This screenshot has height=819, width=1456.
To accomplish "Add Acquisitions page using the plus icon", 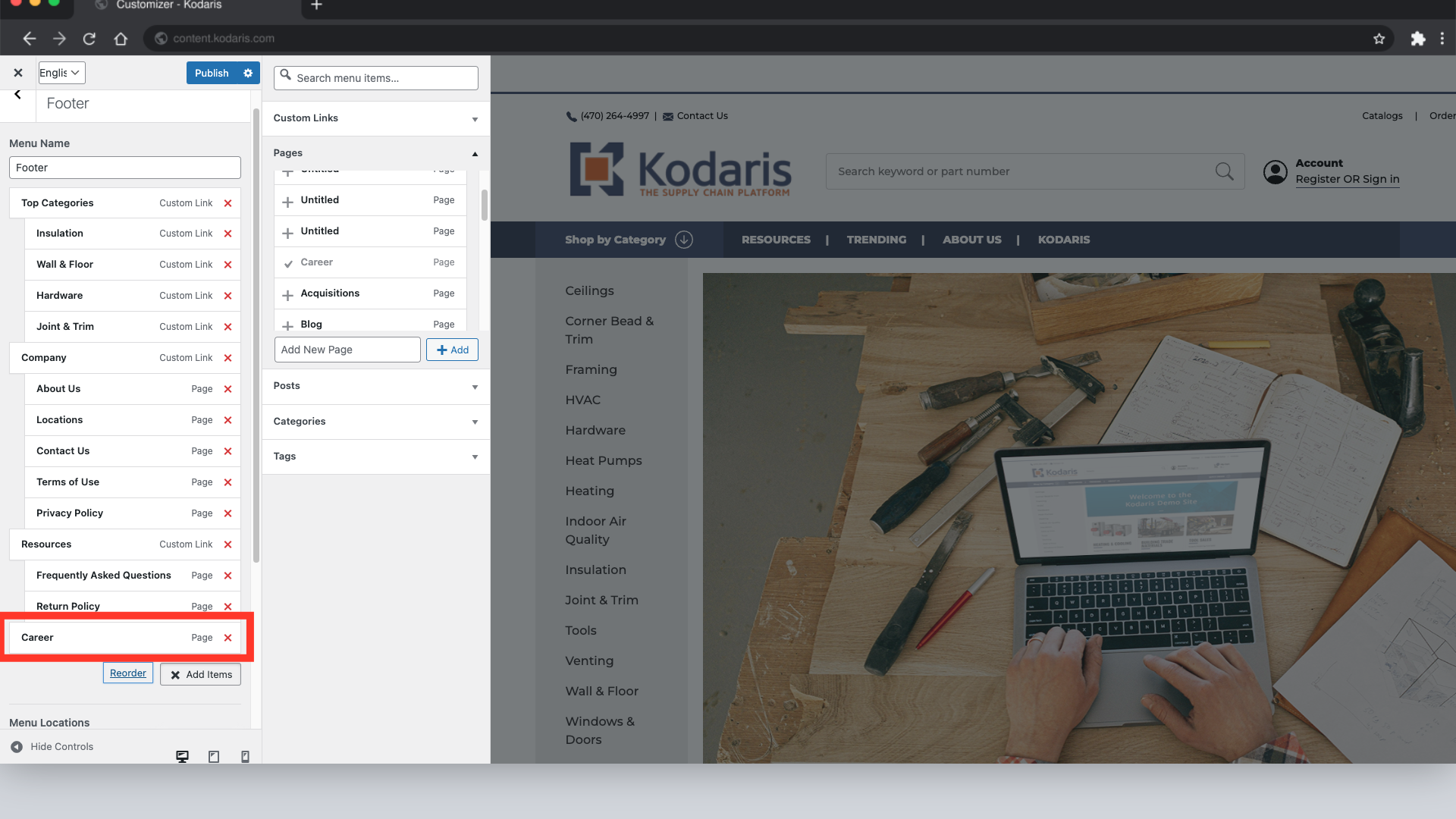I will (x=287, y=294).
